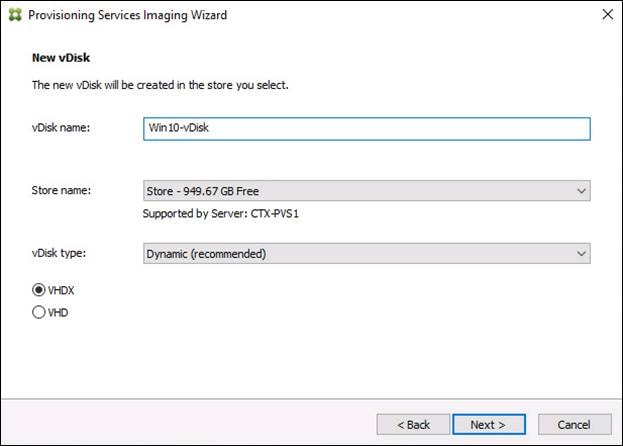Image resolution: width=623 pixels, height=446 pixels.
Task: Click the 'VHDX' option label text
Action: pos(62,290)
